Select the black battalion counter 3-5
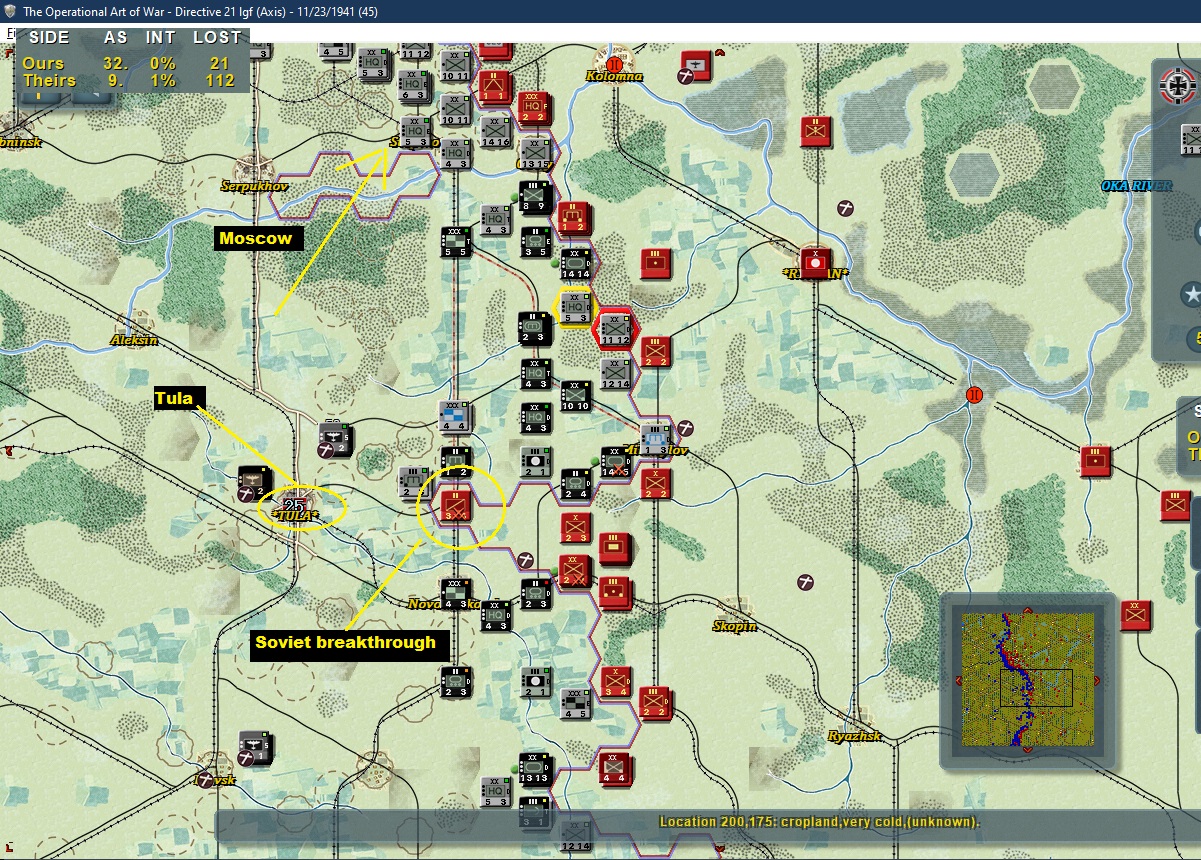1201x860 pixels. [535, 241]
